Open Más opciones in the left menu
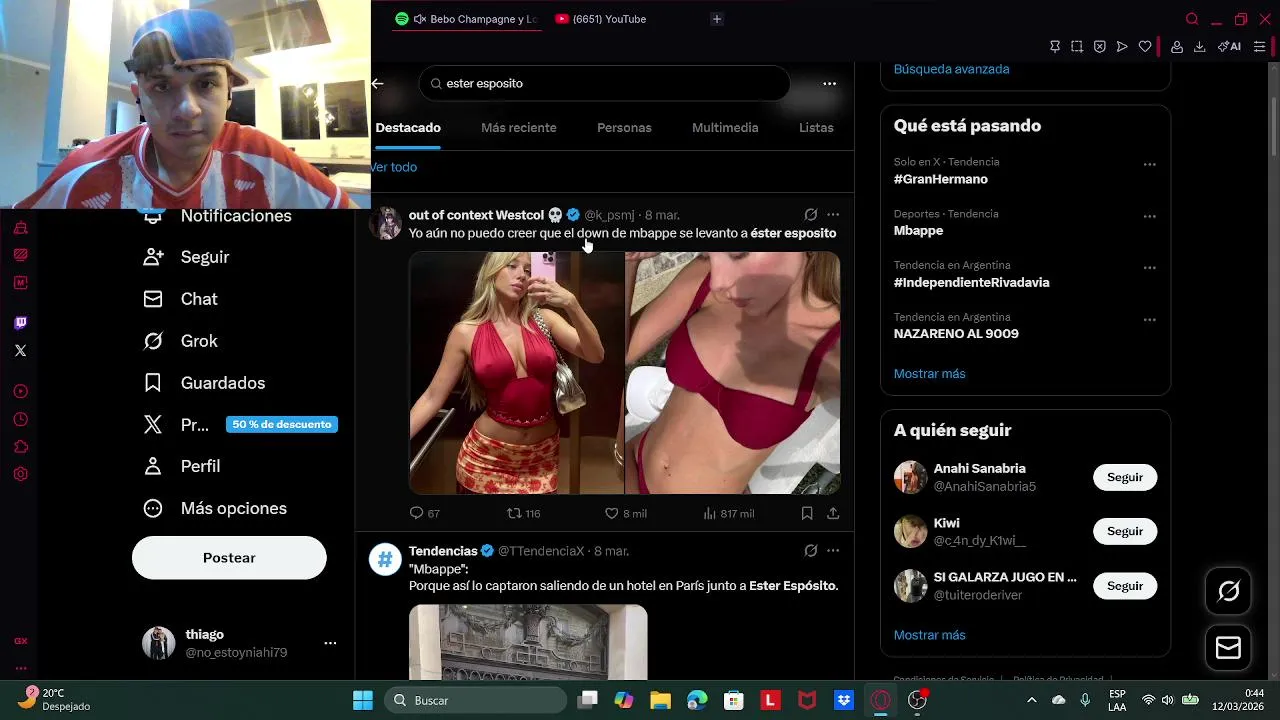 point(215,508)
